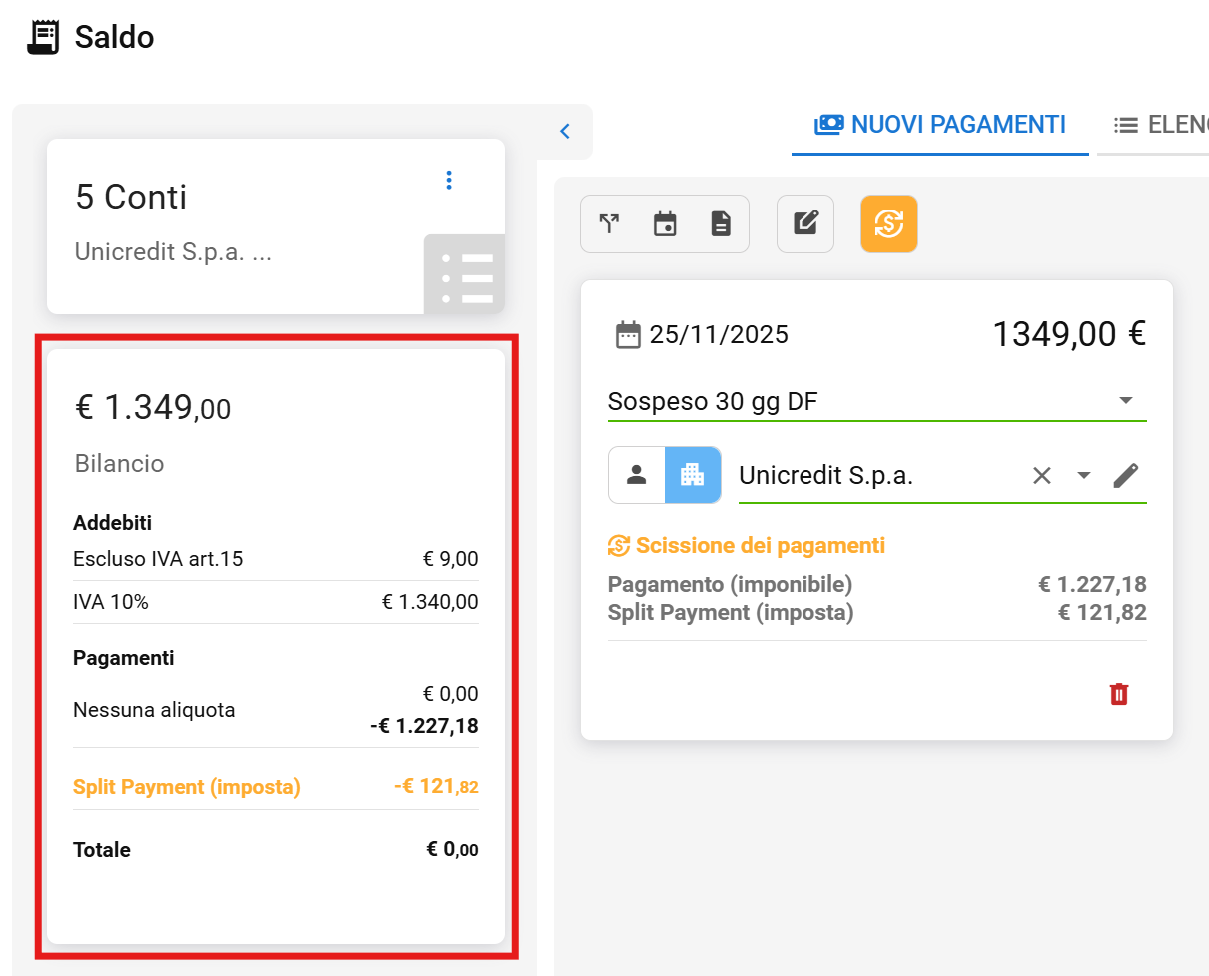
Task: Delete payment with red trash icon
Action: tap(1119, 694)
